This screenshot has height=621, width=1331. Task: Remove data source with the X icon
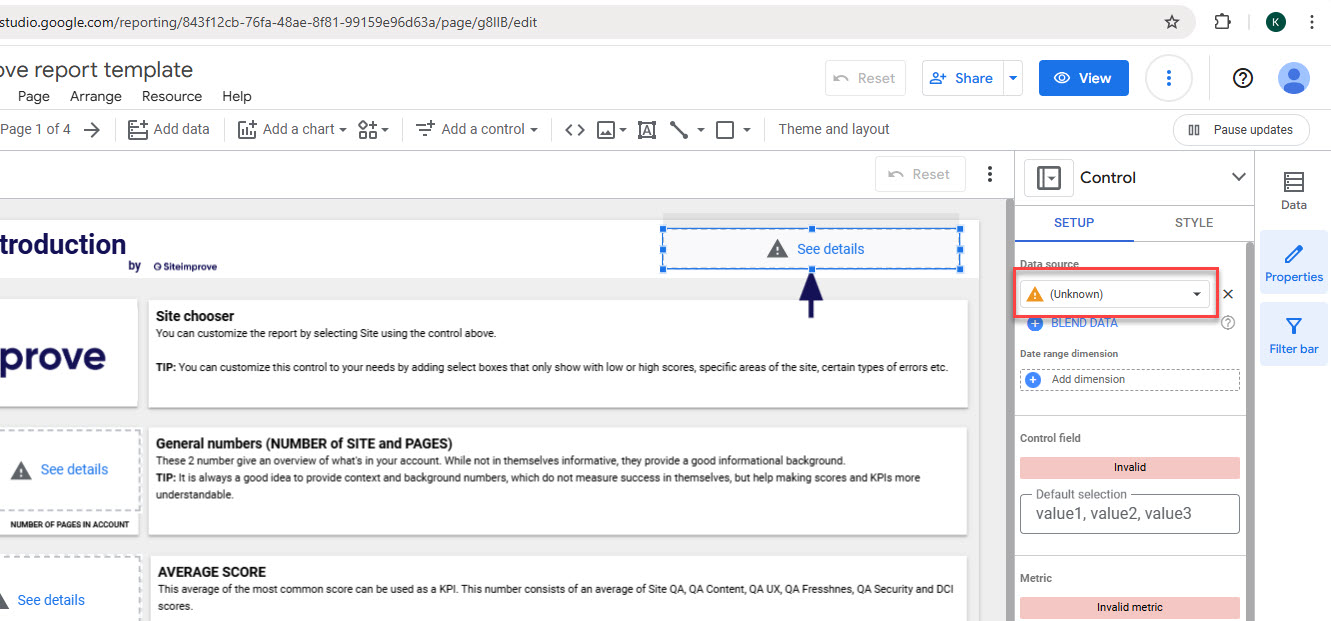tap(1228, 294)
